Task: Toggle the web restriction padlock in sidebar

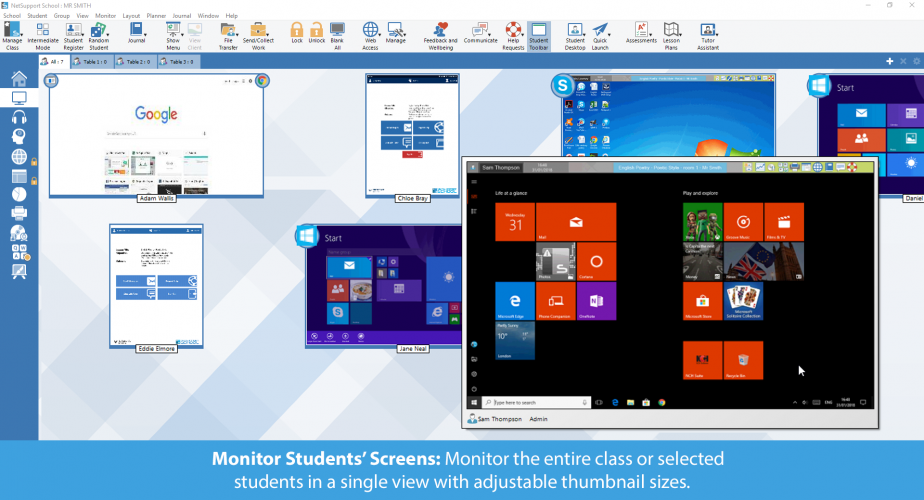Action: (x=34, y=162)
